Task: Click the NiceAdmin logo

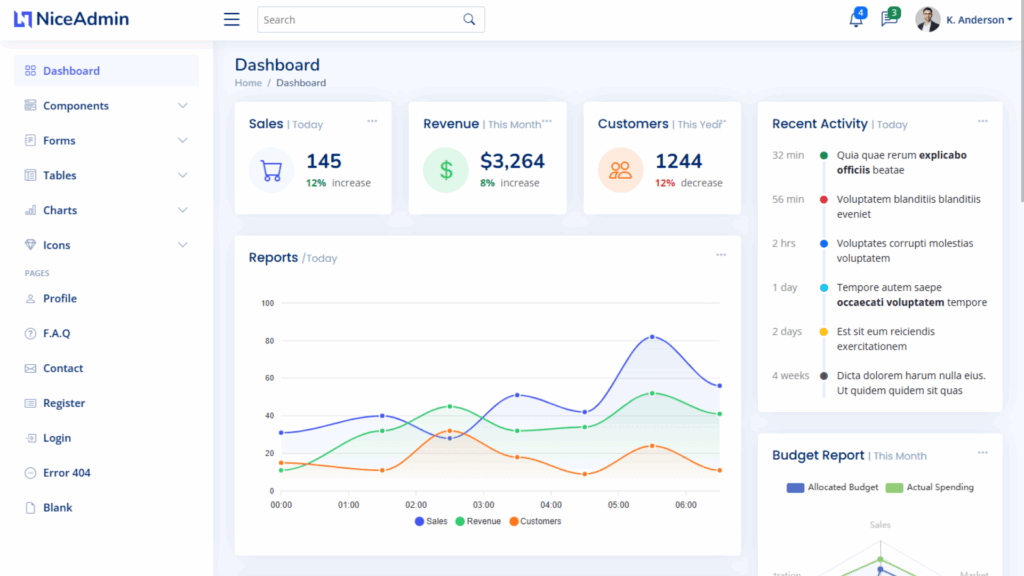Action: (x=71, y=19)
